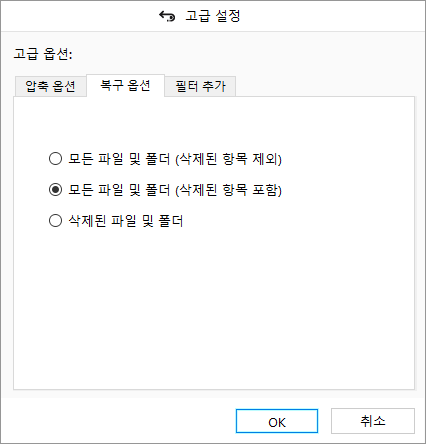Image resolution: width=426 pixels, height=444 pixels.
Task: Click the 삭제된 파일 및 폴더 label text
Action: 126,221
